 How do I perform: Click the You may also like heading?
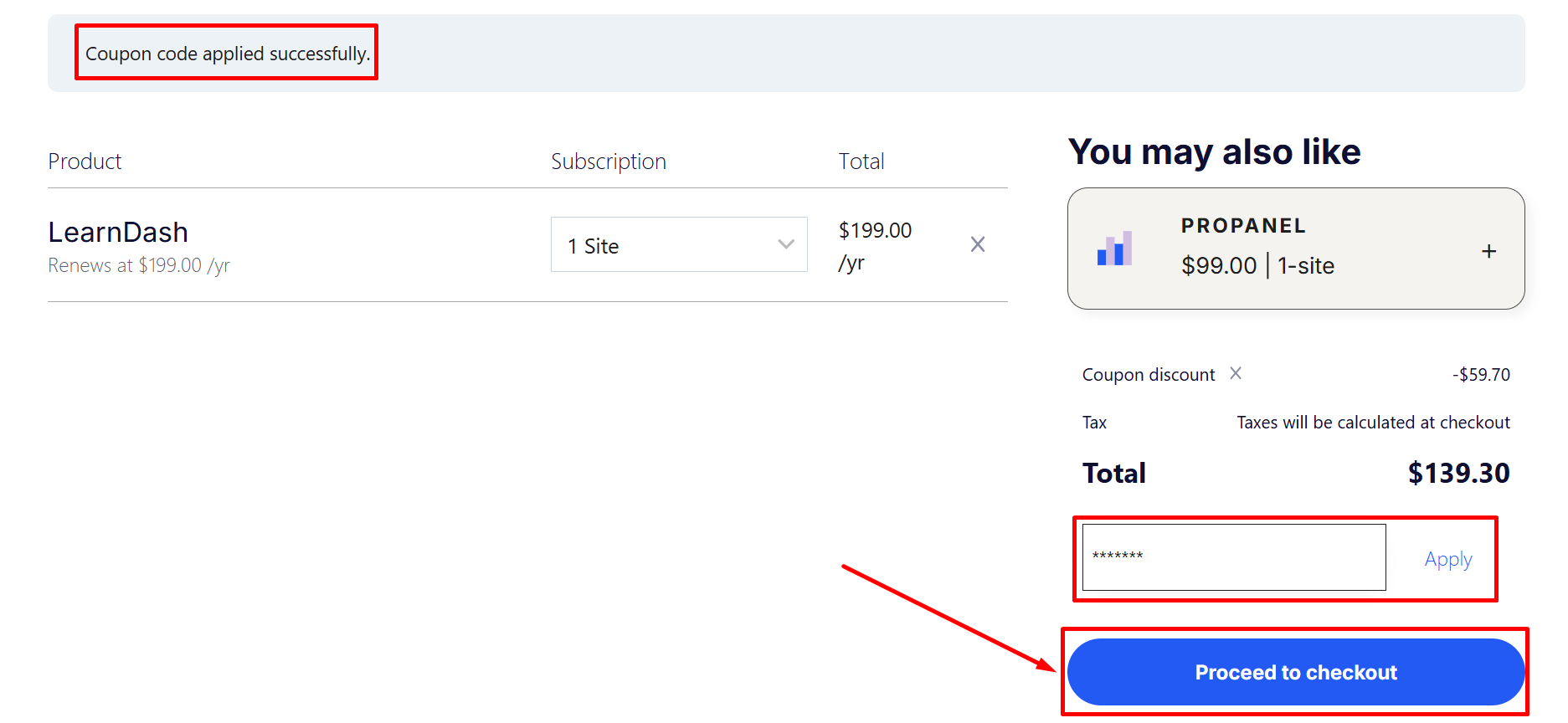(1214, 152)
